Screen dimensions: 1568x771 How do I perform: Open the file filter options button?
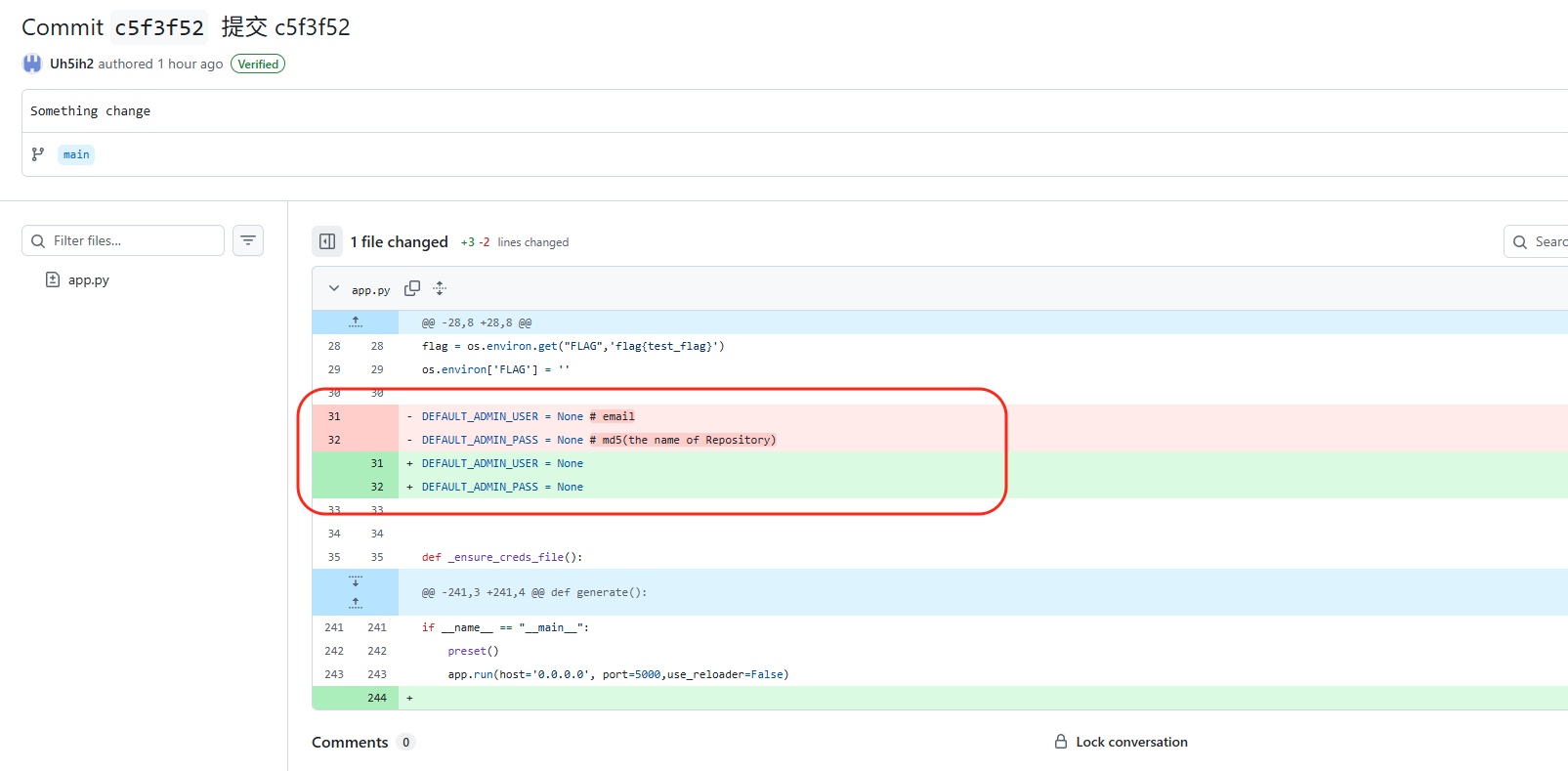(248, 240)
